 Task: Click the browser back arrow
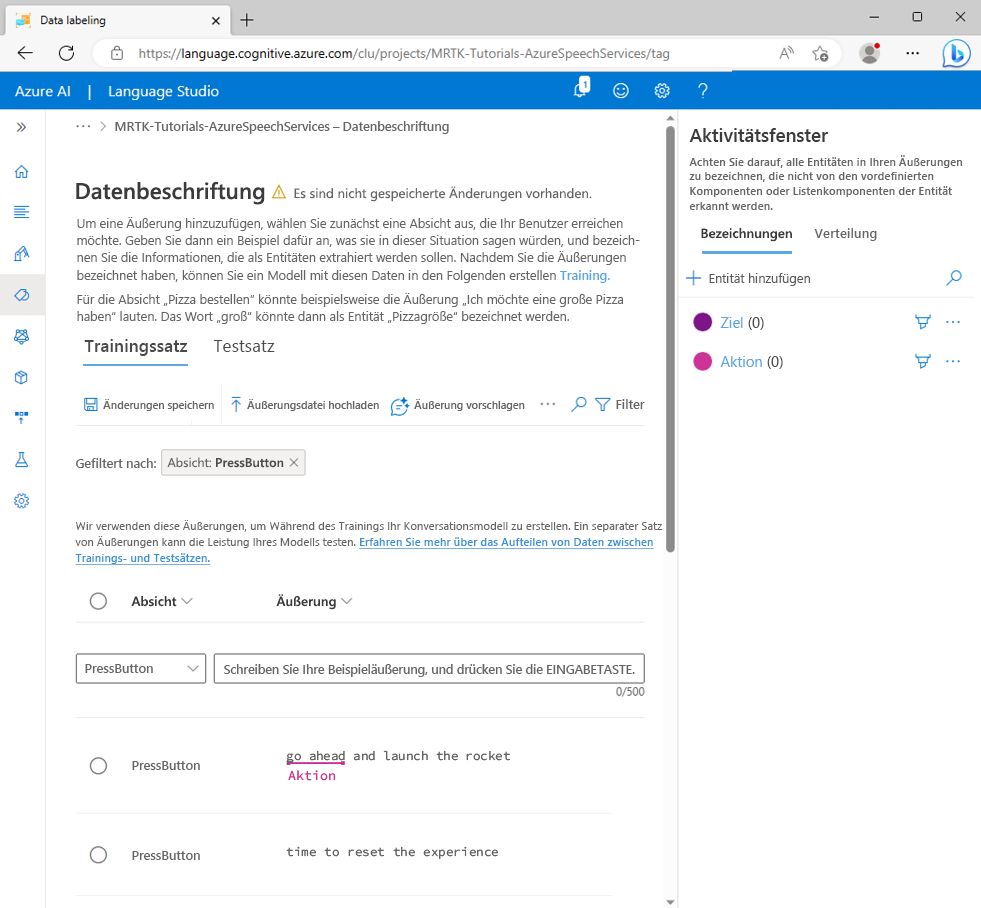[x=25, y=53]
